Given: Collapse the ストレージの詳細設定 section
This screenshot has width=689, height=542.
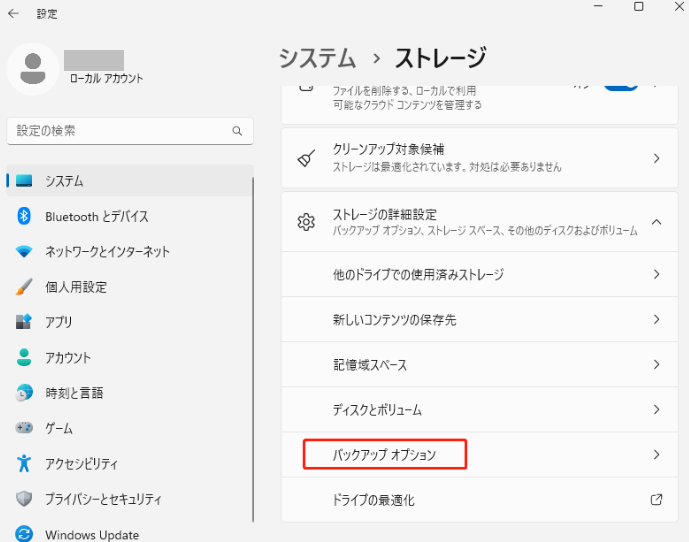Looking at the screenshot, I should [x=656, y=222].
